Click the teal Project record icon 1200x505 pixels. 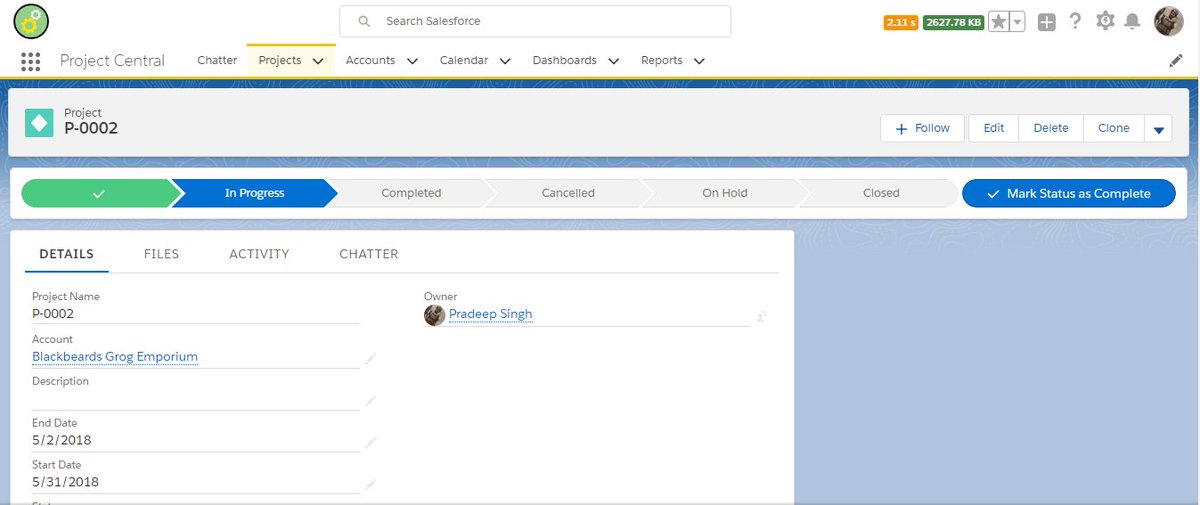(39, 123)
